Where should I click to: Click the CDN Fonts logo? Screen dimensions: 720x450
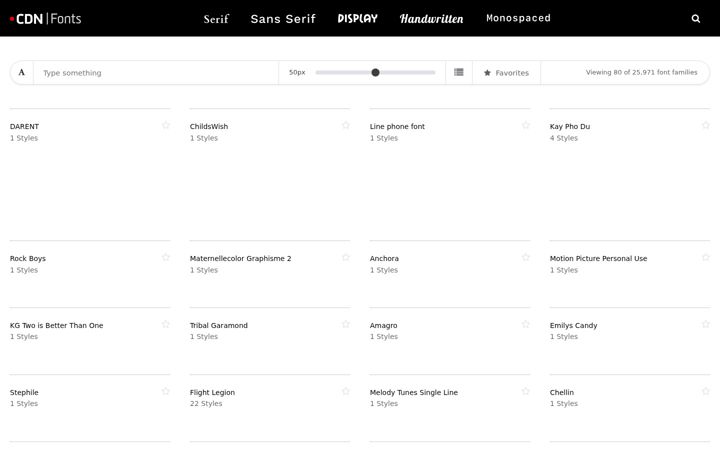click(45, 19)
